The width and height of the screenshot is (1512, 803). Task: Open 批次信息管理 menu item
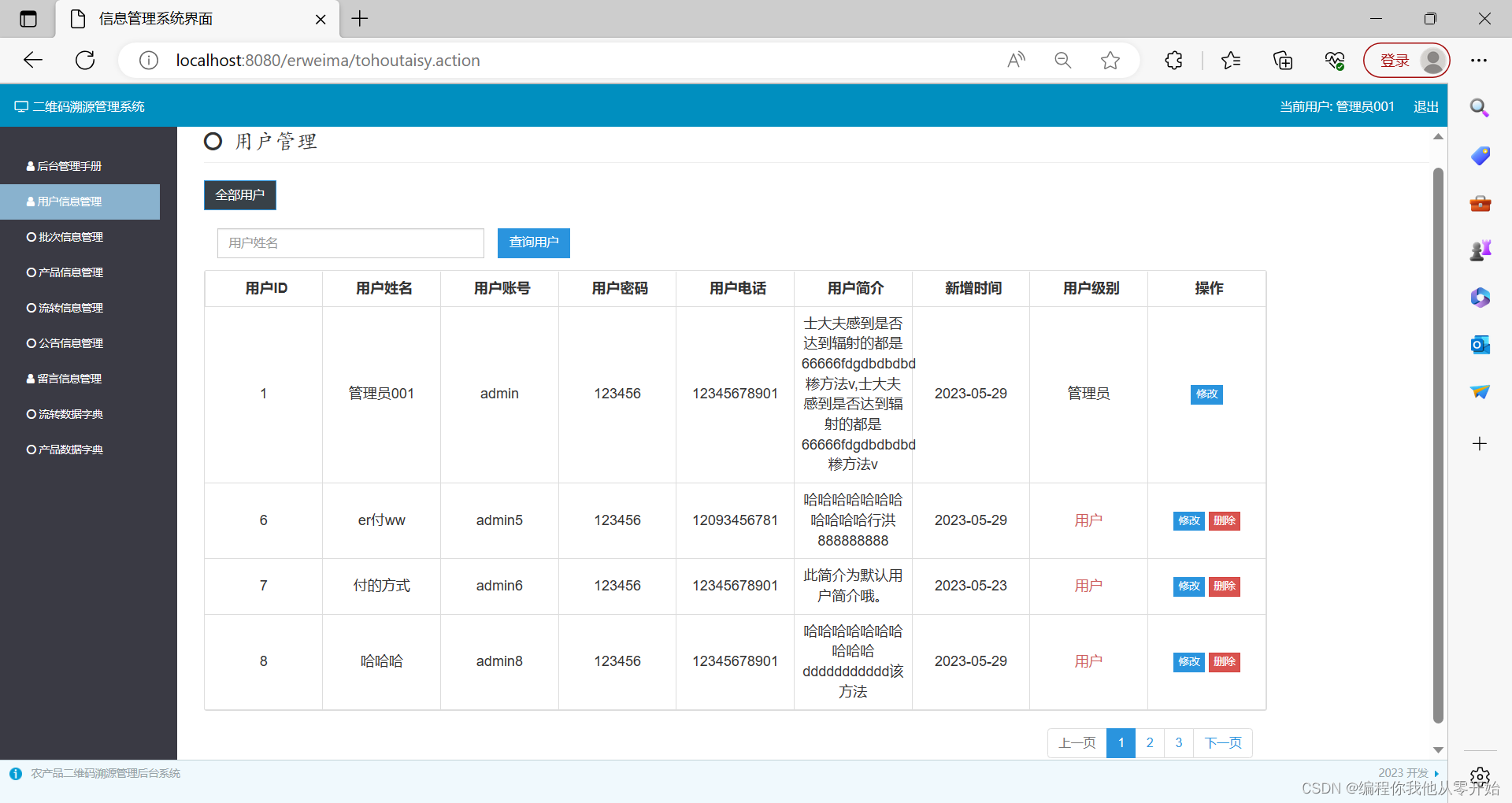65,237
